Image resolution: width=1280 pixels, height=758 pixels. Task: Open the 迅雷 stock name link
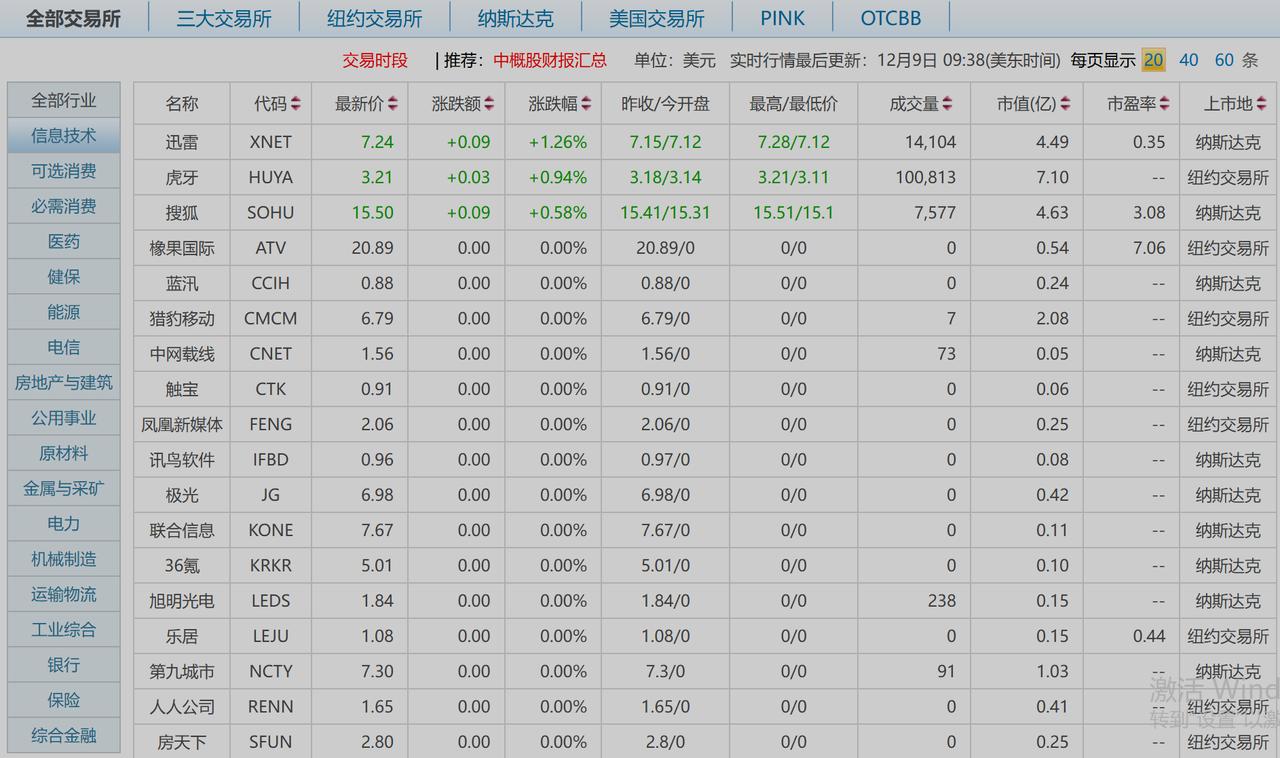coord(182,142)
